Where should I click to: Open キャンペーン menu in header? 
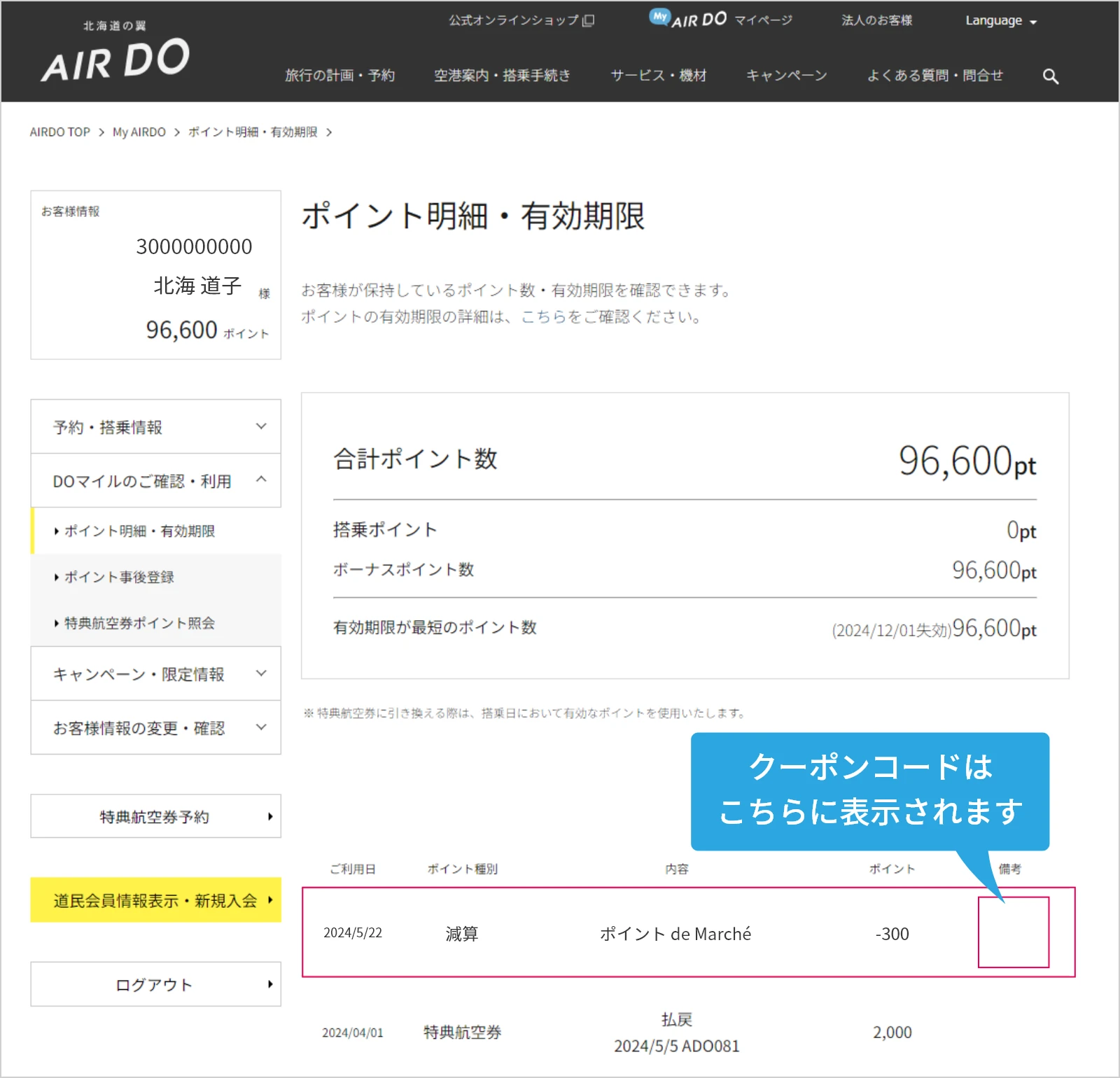click(x=786, y=76)
